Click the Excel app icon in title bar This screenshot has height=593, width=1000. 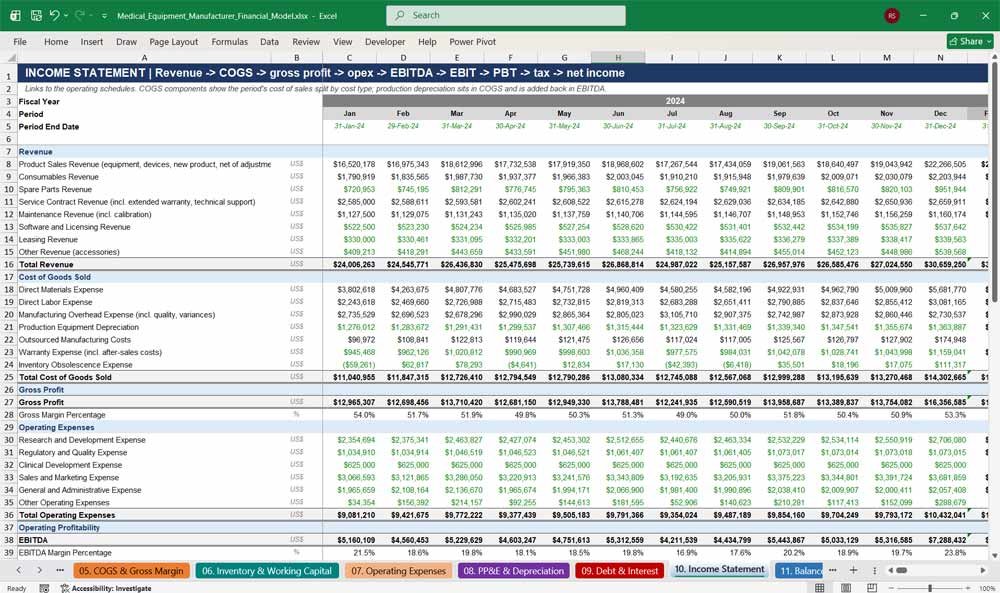pos(15,15)
